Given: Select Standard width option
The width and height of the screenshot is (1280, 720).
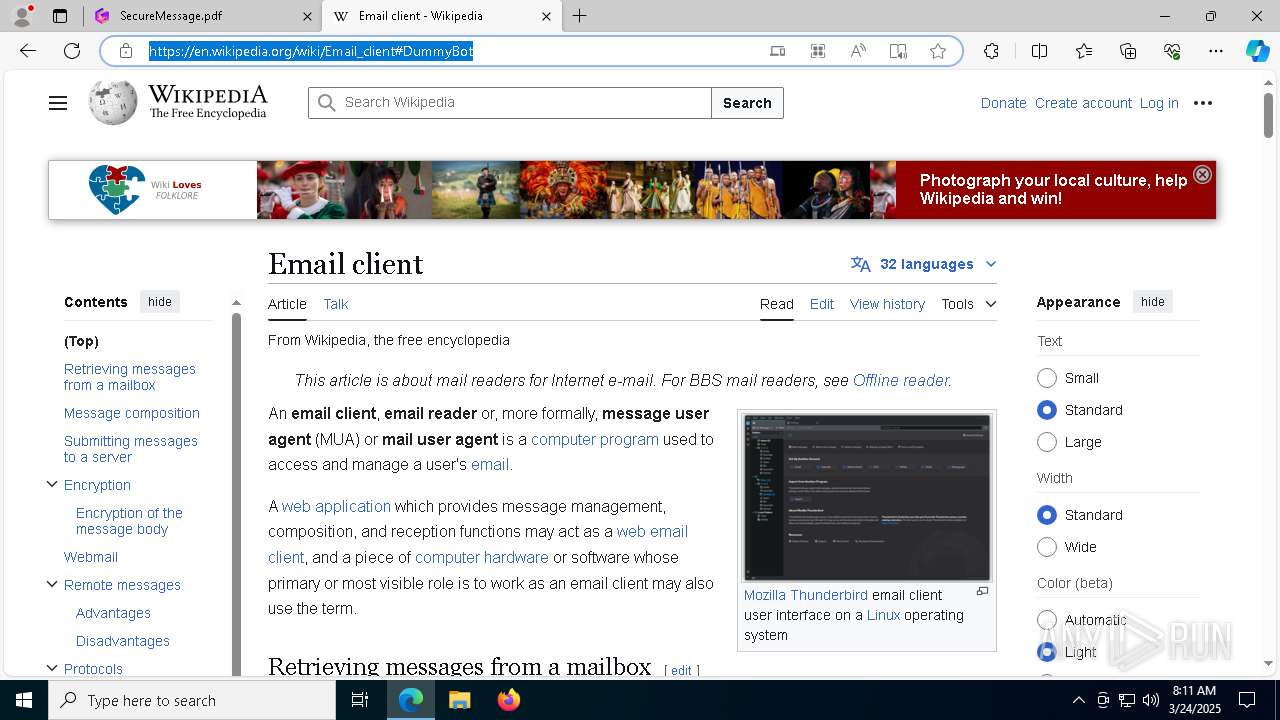Looking at the screenshot, I should (x=1047, y=515).
